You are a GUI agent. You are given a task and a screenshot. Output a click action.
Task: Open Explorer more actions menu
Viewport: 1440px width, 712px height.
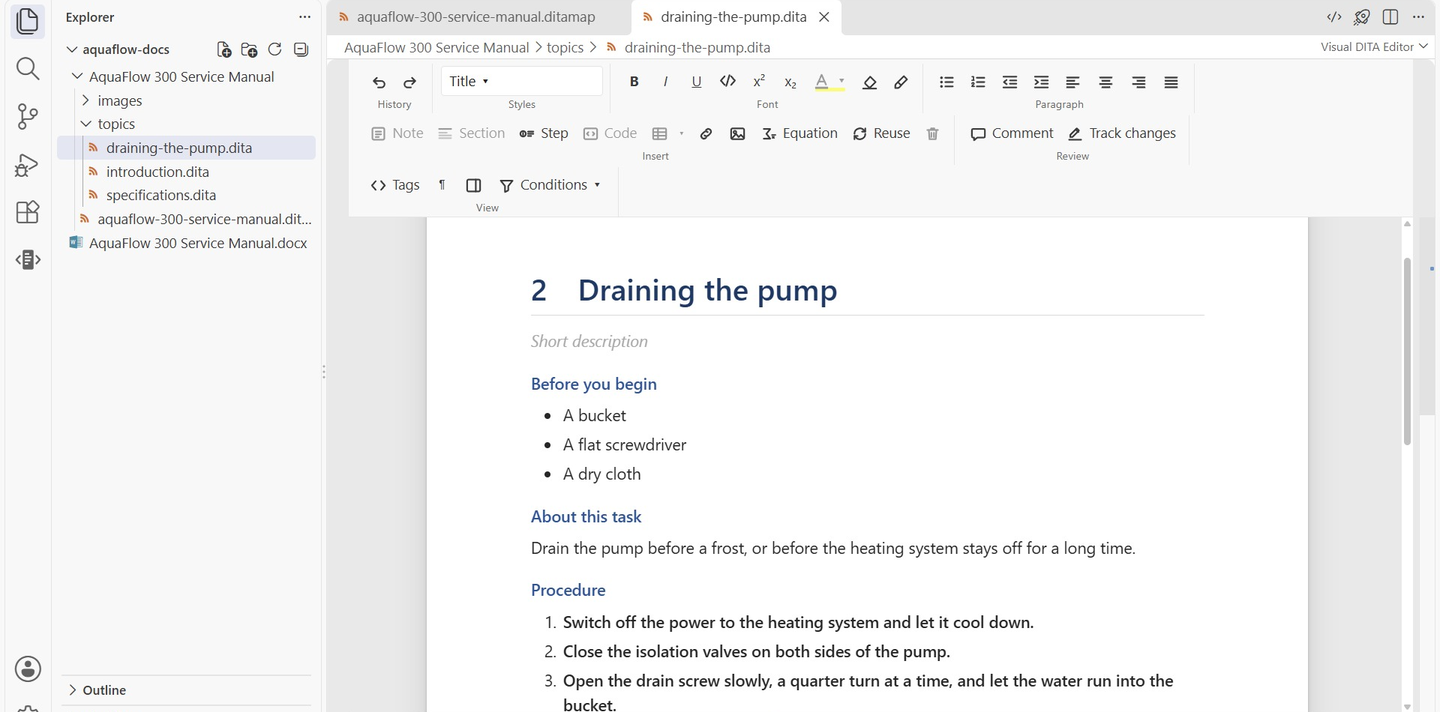click(x=305, y=17)
